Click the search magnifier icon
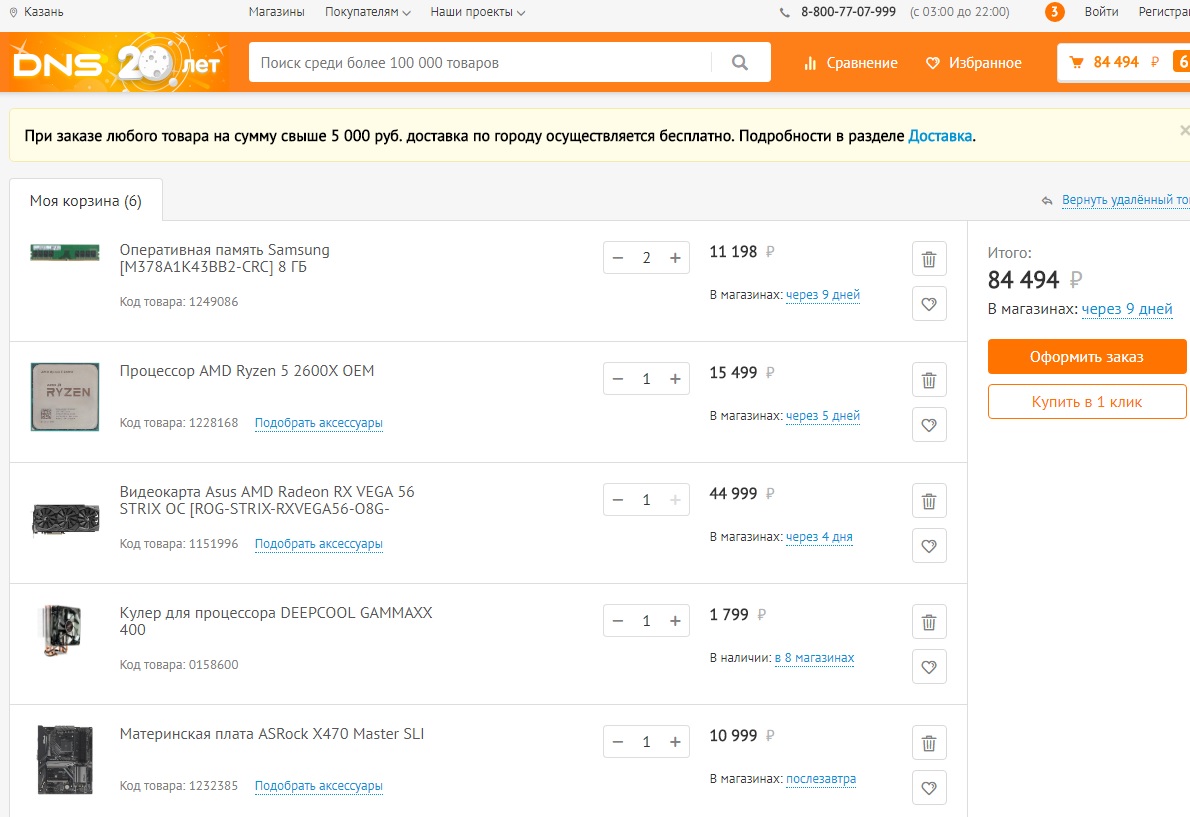This screenshot has height=817, width=1190. pos(740,62)
